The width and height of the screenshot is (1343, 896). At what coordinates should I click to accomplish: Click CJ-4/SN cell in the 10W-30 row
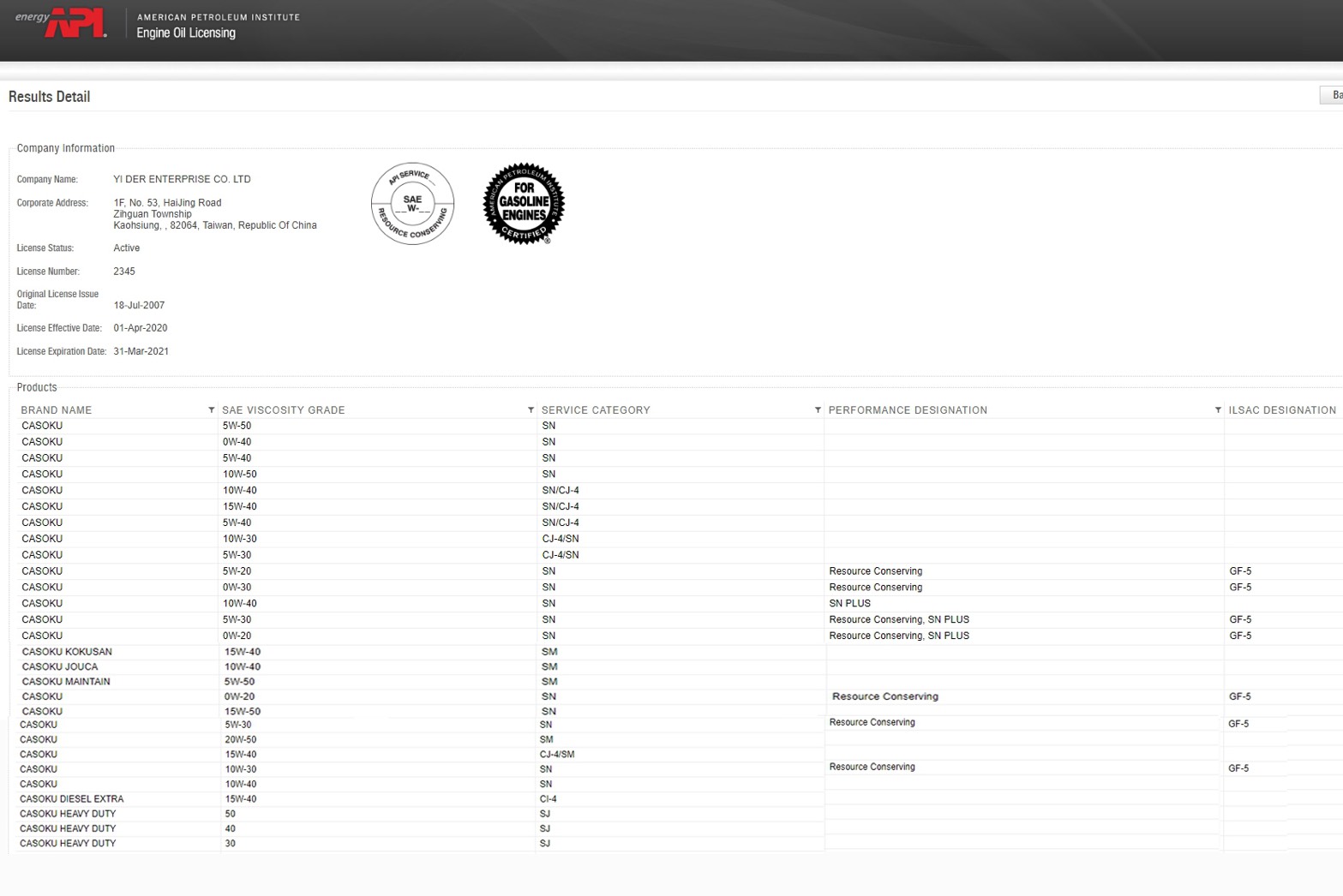pyautogui.click(x=561, y=539)
